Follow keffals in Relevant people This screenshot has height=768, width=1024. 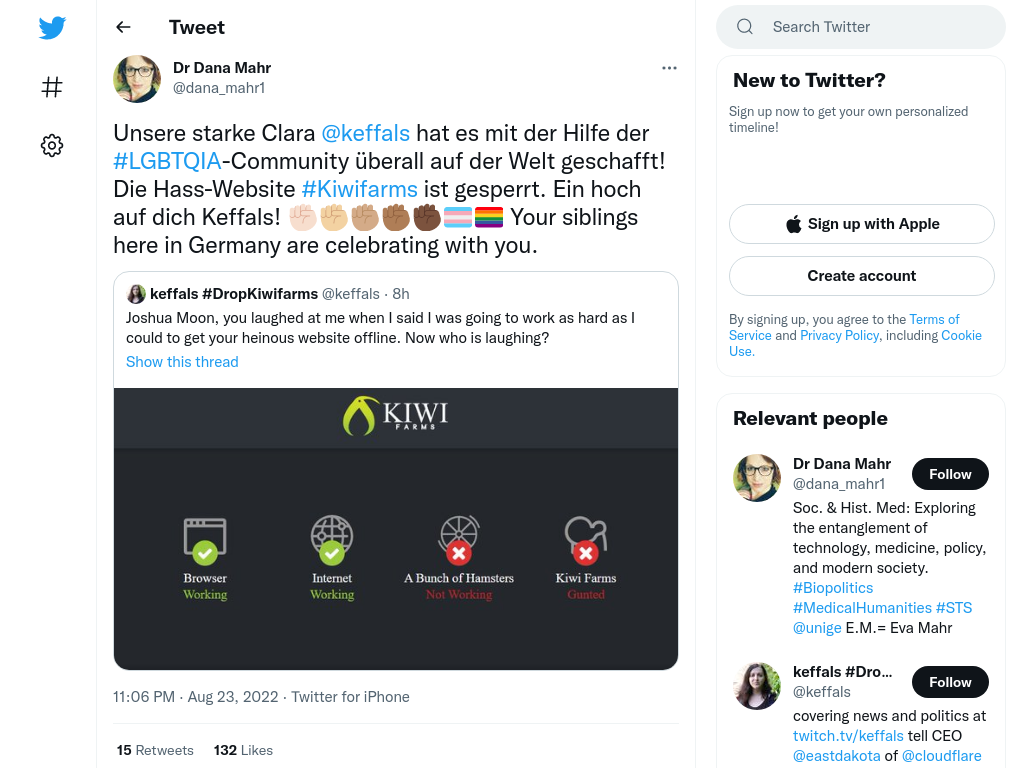tap(950, 682)
